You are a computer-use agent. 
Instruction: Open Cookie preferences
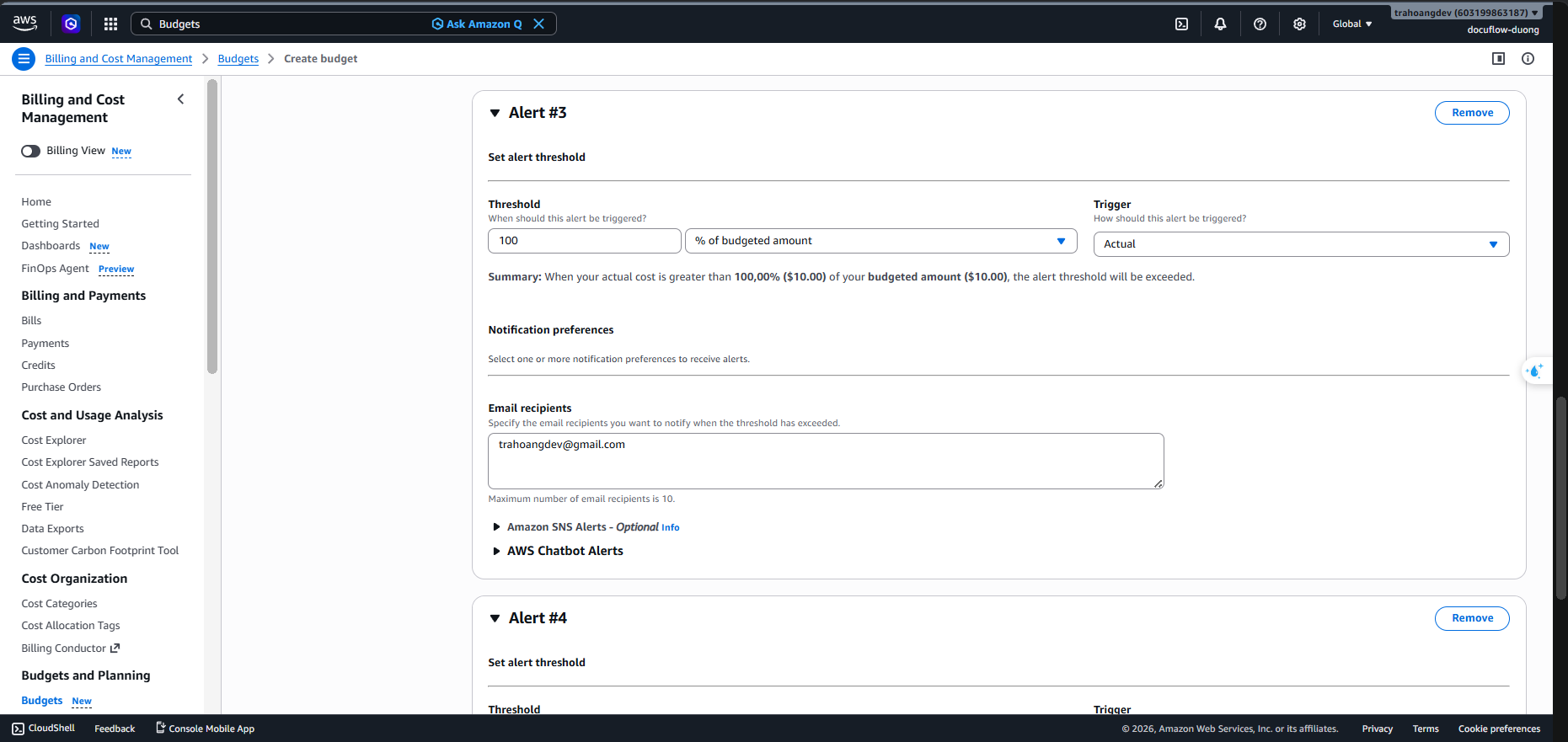1499,729
